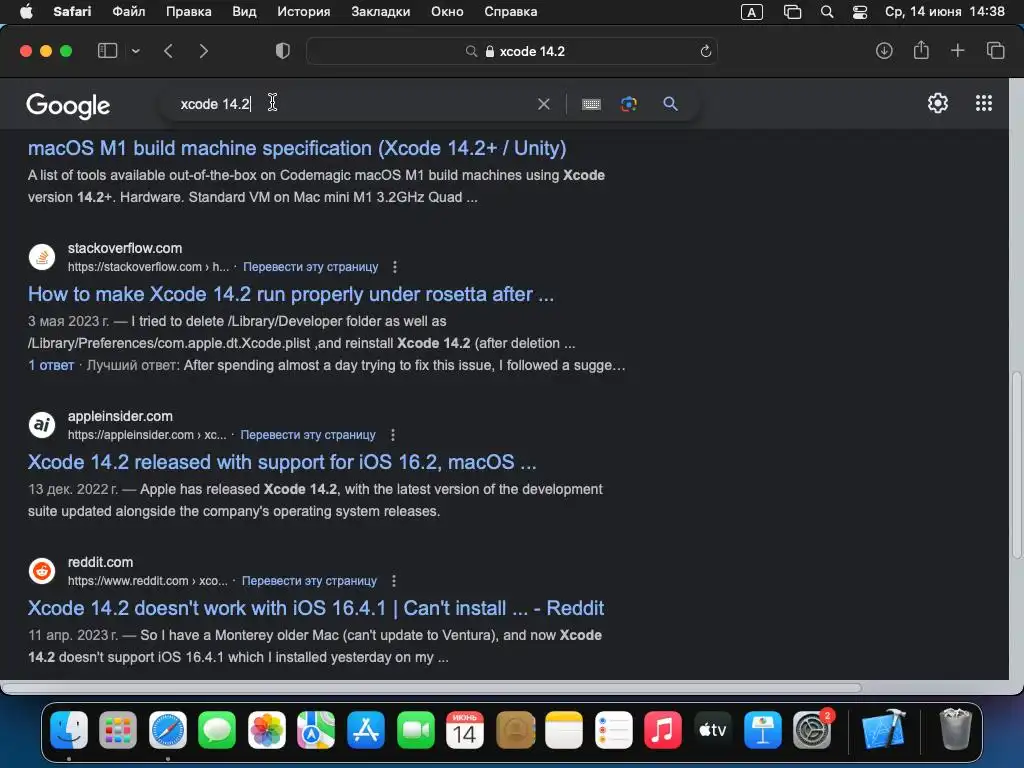Viewport: 1024px width, 768px height.
Task: Show Safari downloads
Action: click(884, 51)
